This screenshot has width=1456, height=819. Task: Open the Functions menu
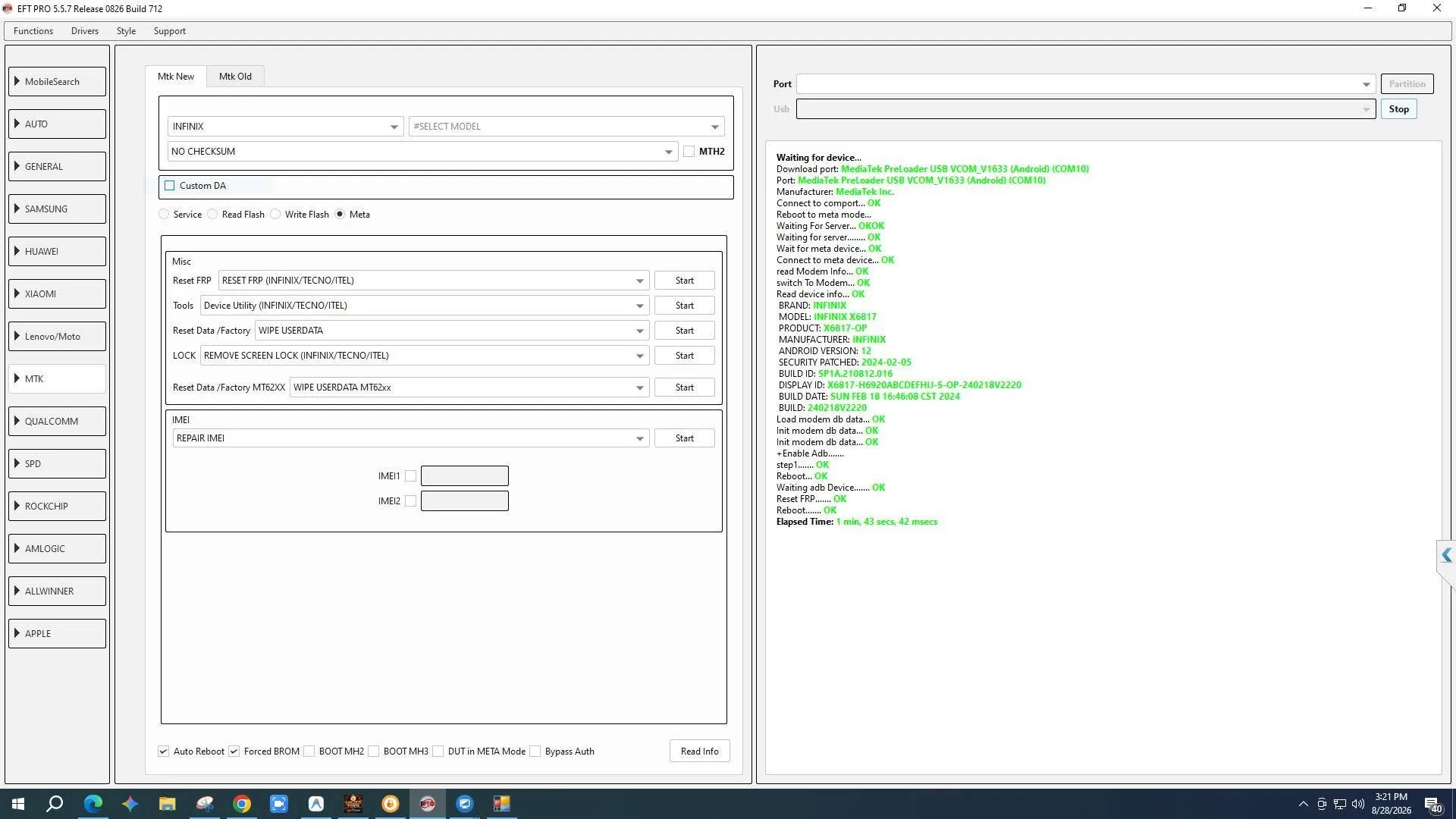pyautogui.click(x=33, y=31)
